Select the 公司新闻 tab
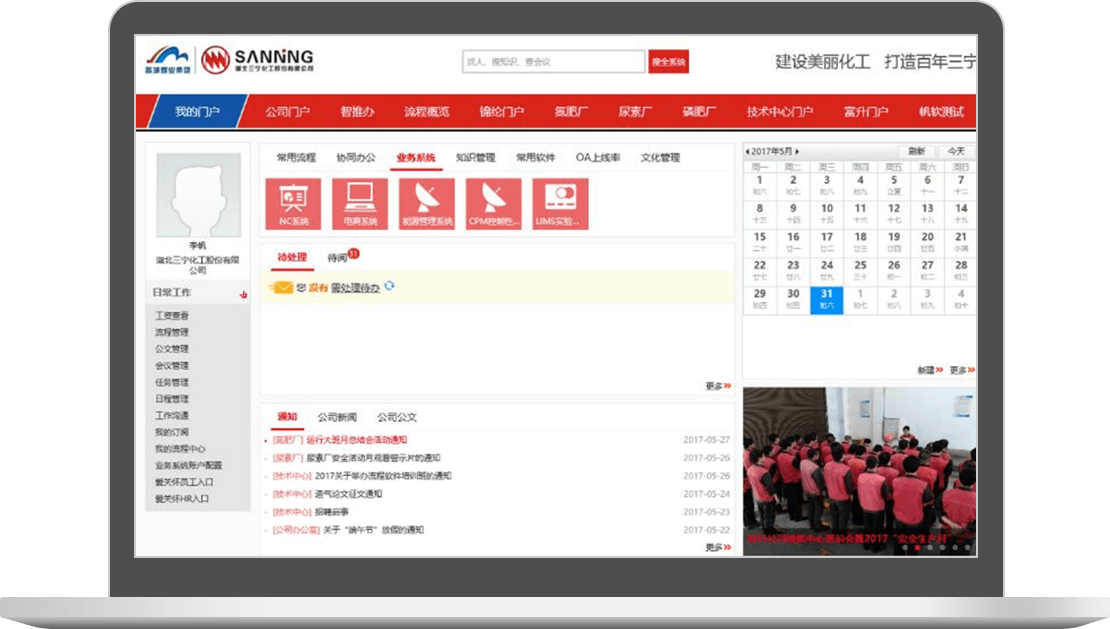The width and height of the screenshot is (1110, 629). 337,417
